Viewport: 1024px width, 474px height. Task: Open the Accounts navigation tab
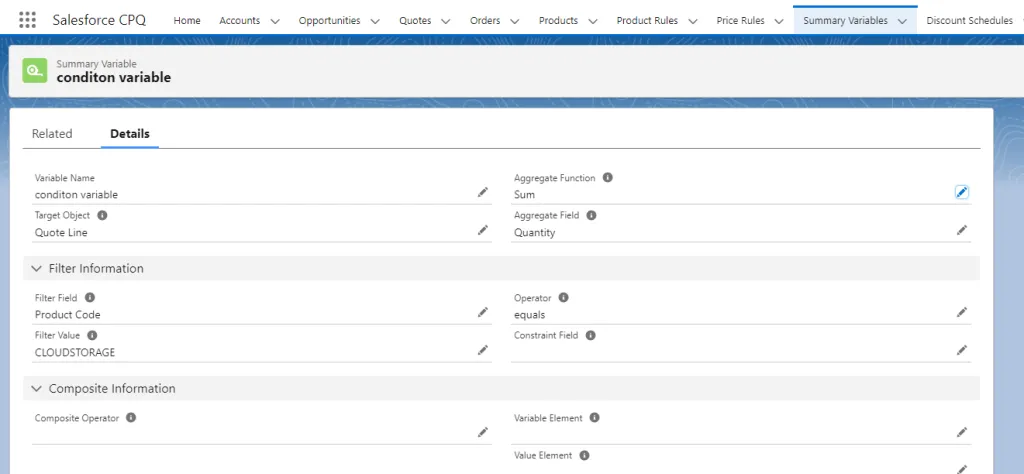[240, 20]
